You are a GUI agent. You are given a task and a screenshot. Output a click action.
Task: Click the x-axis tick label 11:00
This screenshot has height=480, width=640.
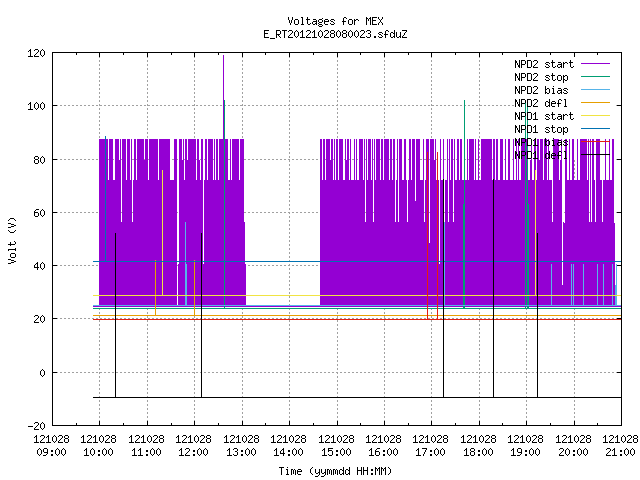[146, 452]
